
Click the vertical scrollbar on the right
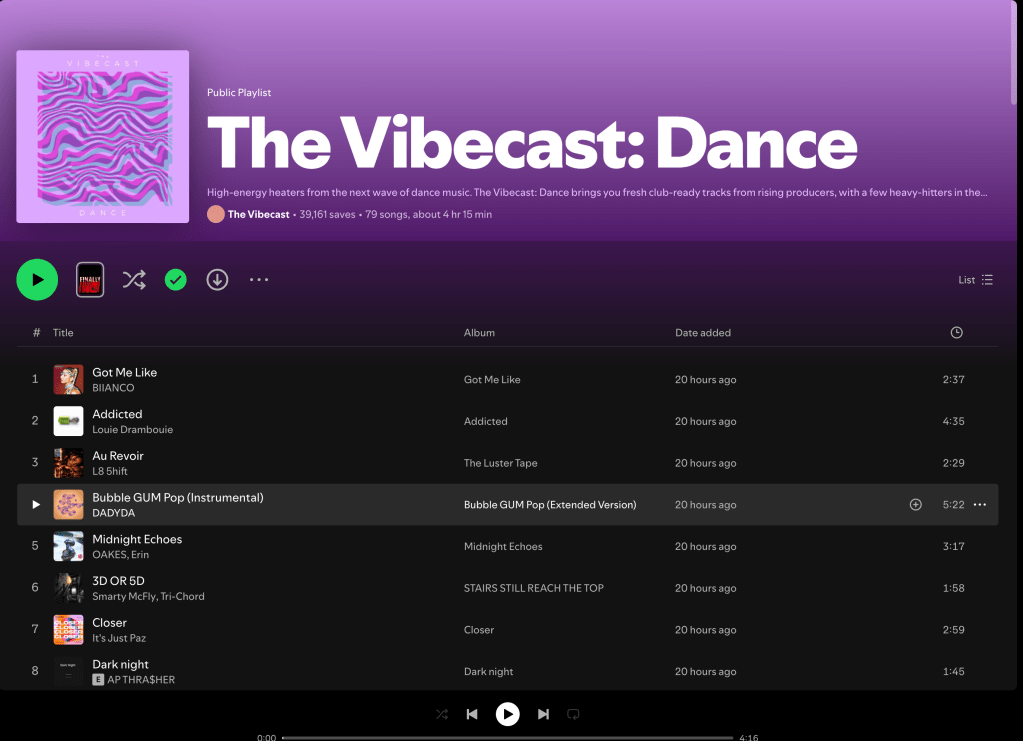point(1014,52)
